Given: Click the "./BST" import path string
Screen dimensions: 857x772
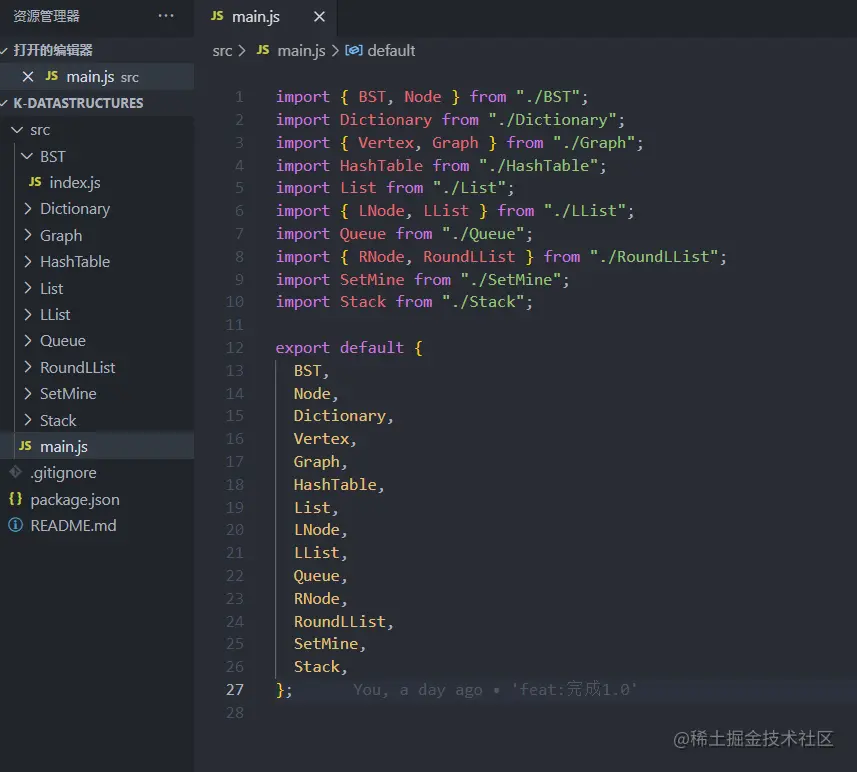Looking at the screenshot, I should point(547,97).
